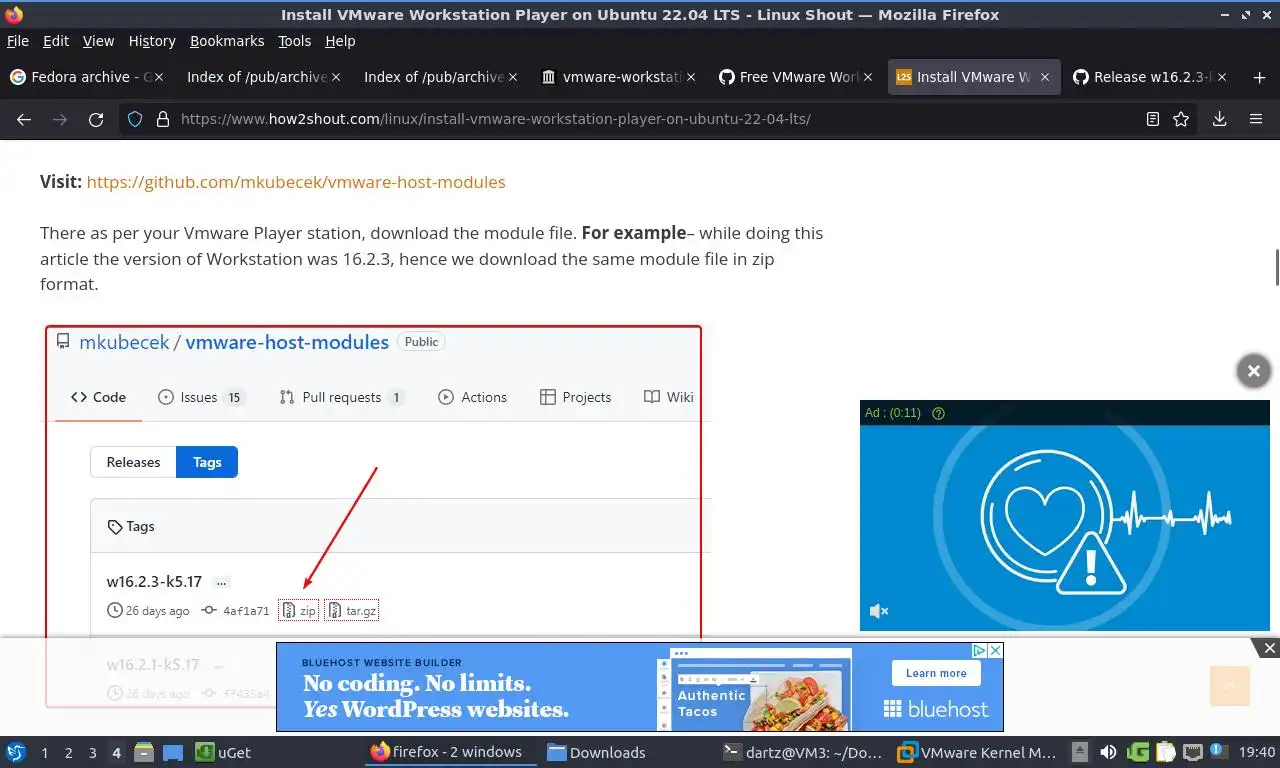Click Learn more on Bluehost ad
The width and height of the screenshot is (1280, 768).
tap(936, 673)
